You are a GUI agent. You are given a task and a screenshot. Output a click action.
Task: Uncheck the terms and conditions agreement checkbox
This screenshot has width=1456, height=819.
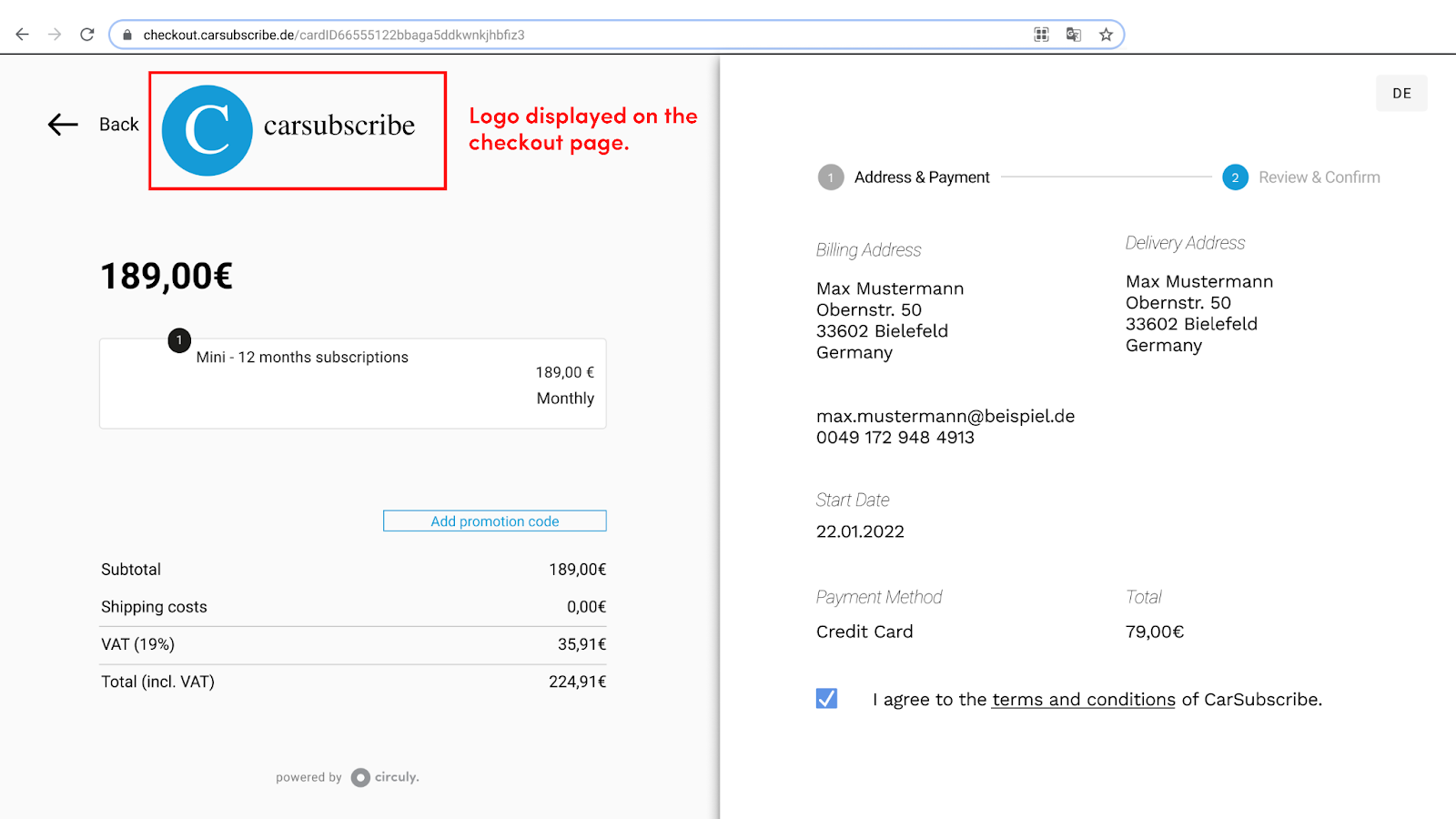coord(826,699)
